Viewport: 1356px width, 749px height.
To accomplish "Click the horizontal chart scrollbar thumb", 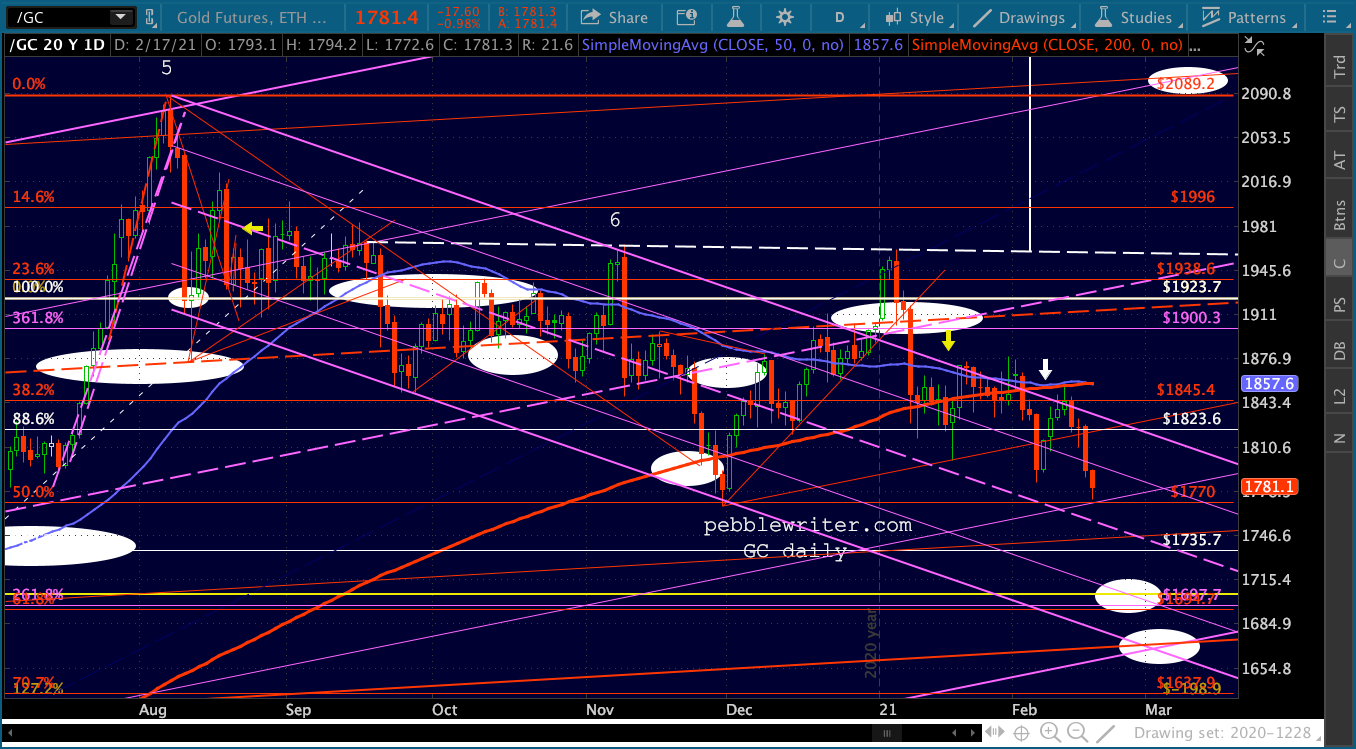I will 886,733.
